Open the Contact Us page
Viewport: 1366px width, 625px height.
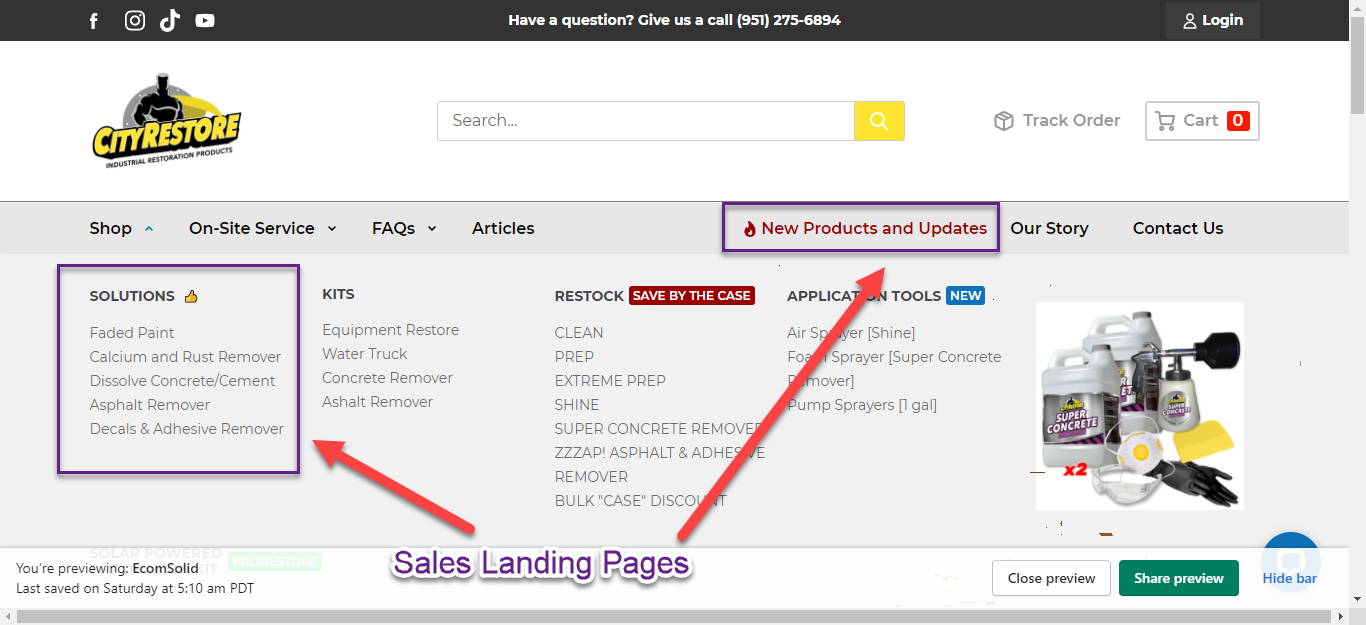[1178, 228]
